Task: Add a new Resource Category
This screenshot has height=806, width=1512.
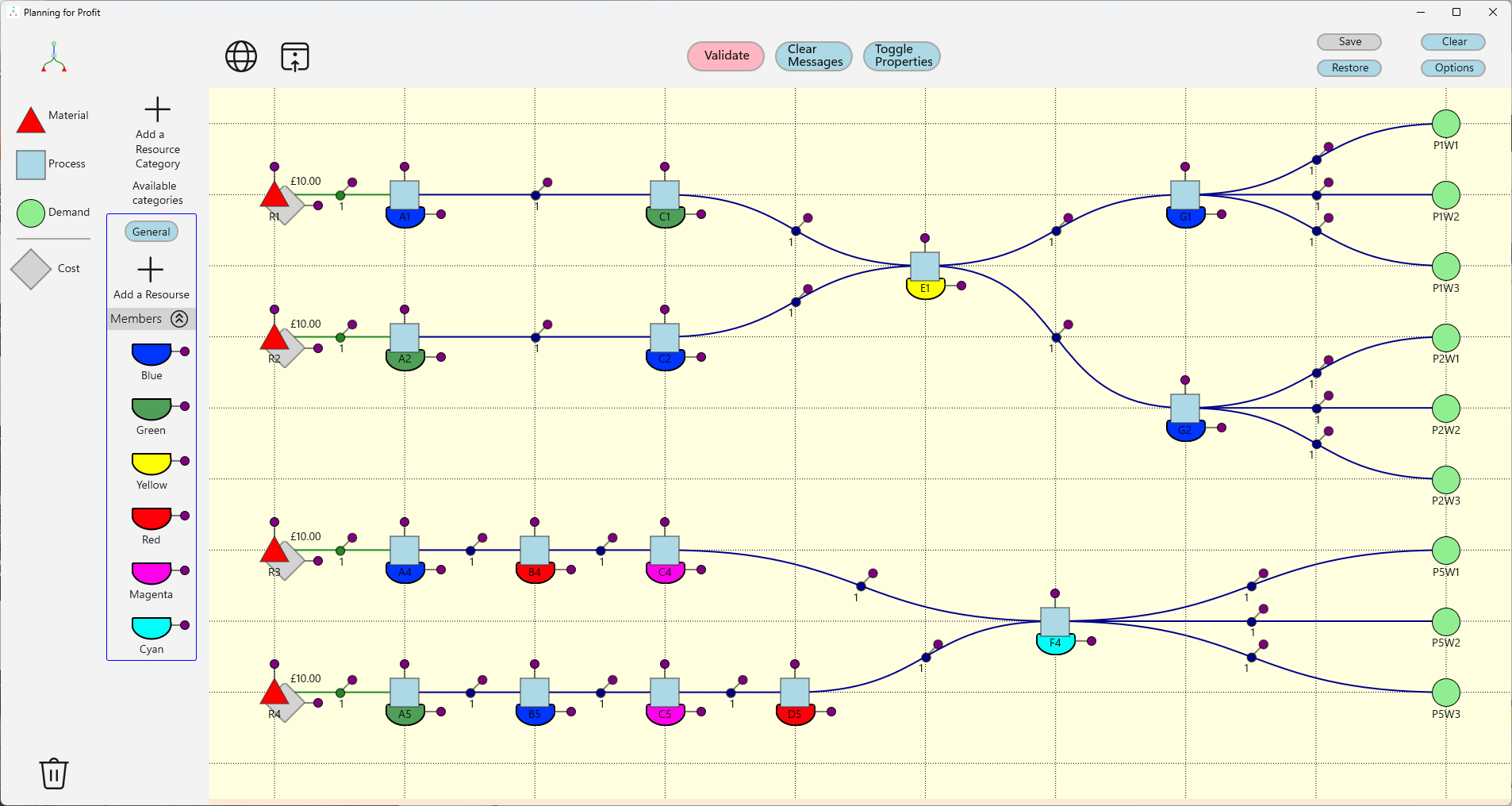Action: [x=156, y=109]
